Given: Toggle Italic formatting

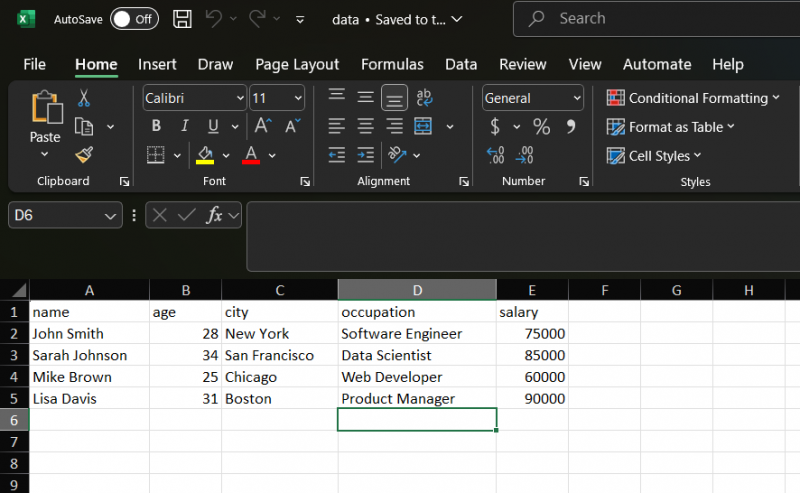Looking at the screenshot, I should (x=184, y=126).
